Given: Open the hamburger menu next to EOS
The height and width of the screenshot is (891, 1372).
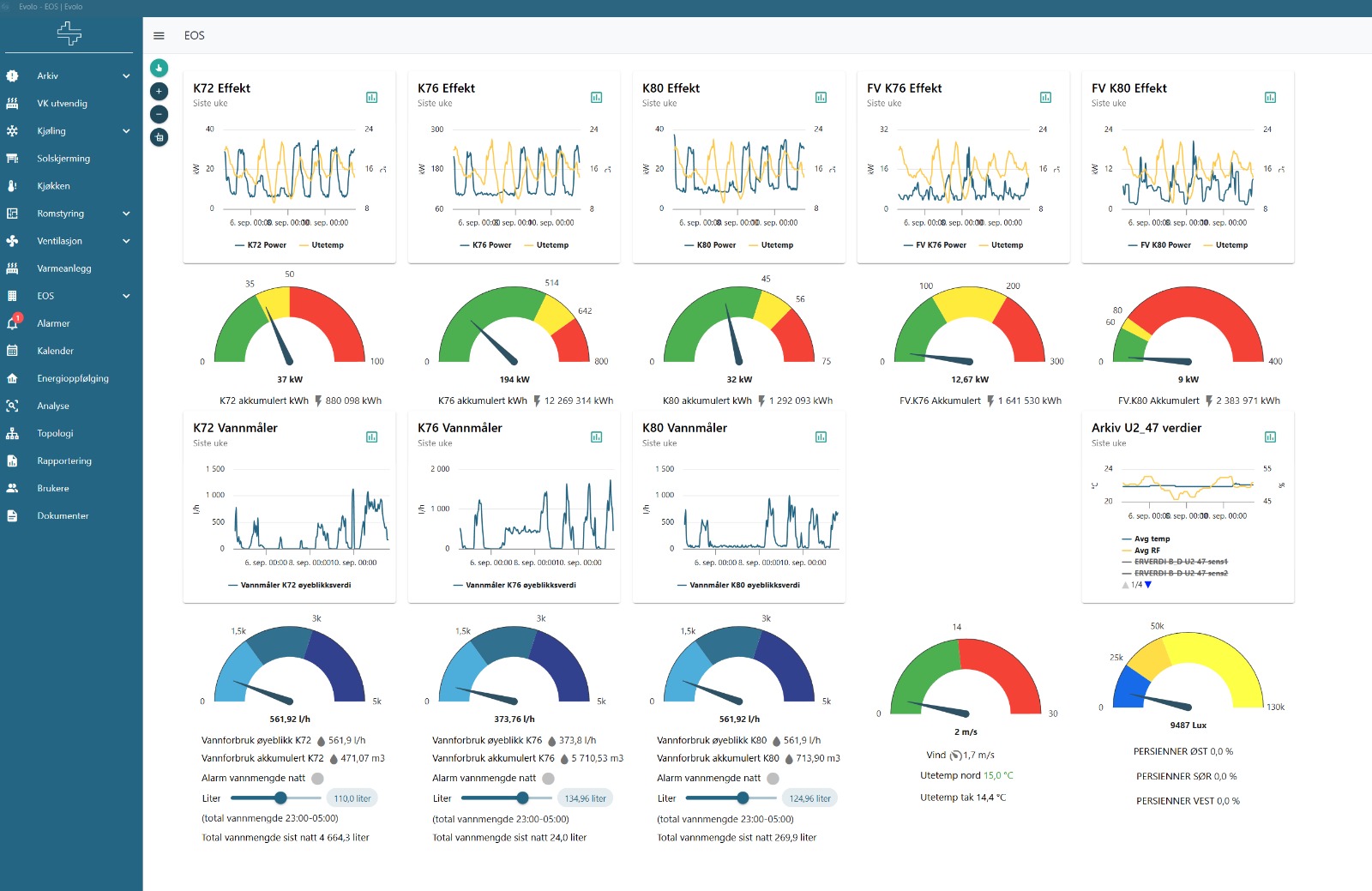Looking at the screenshot, I should point(159,36).
